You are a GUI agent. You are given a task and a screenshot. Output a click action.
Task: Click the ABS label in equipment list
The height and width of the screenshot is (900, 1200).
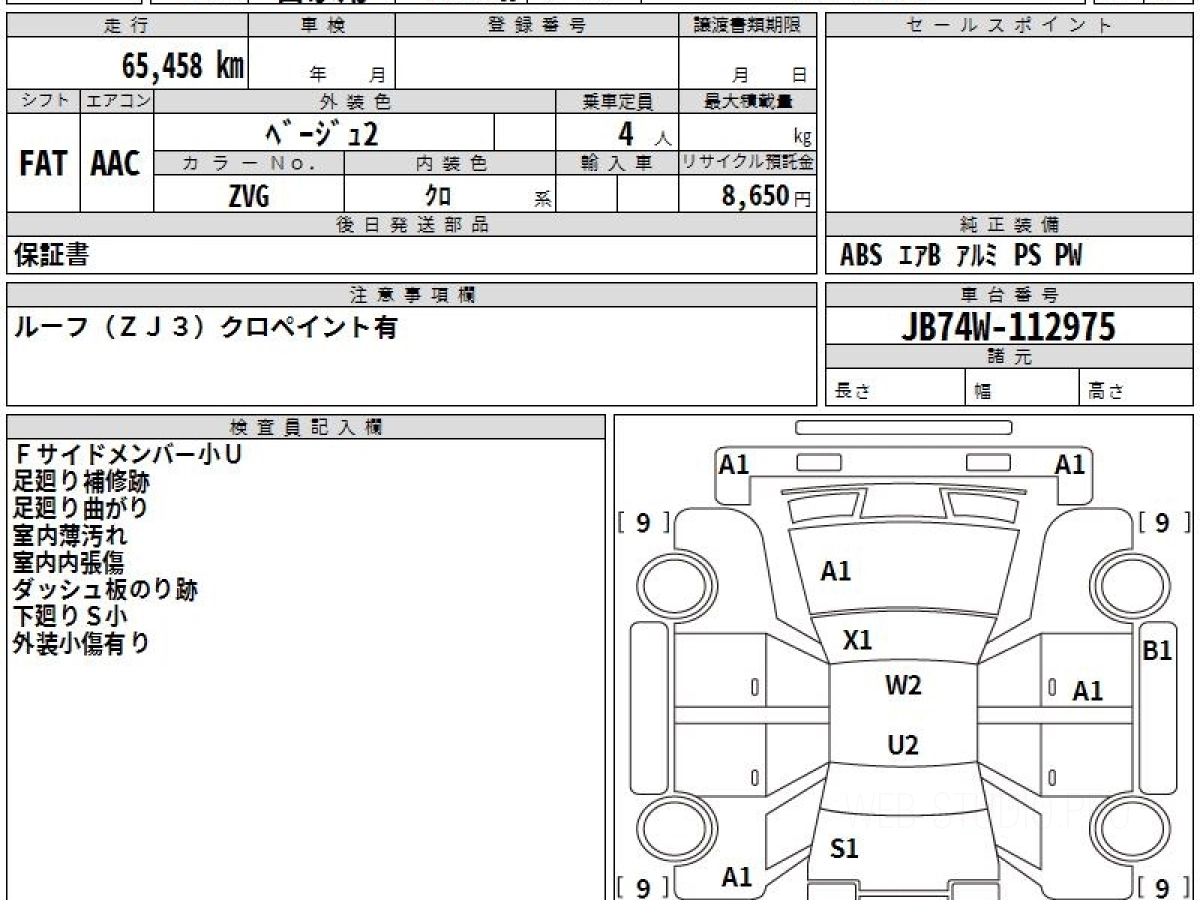click(x=861, y=256)
